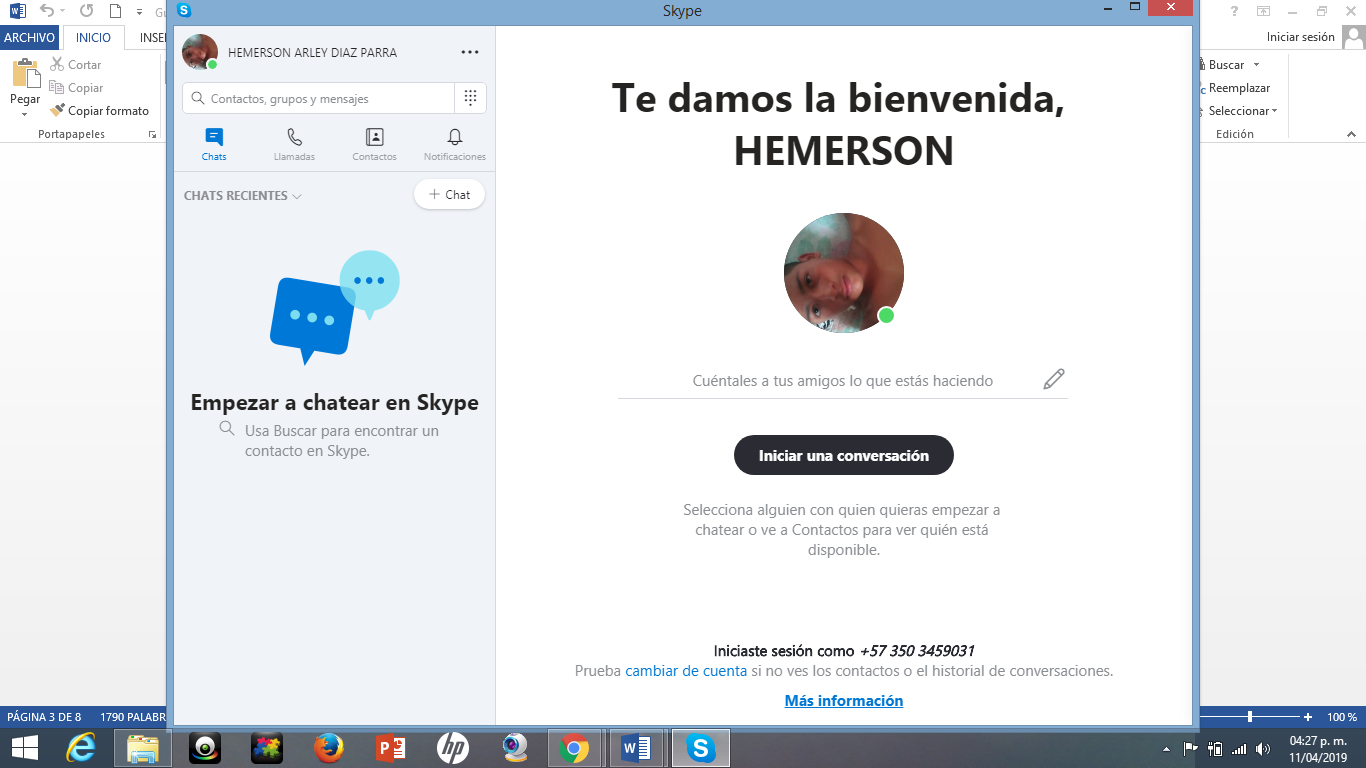The width and height of the screenshot is (1366, 768).
Task: Open the webcam app from the taskbar
Action: (x=515, y=748)
